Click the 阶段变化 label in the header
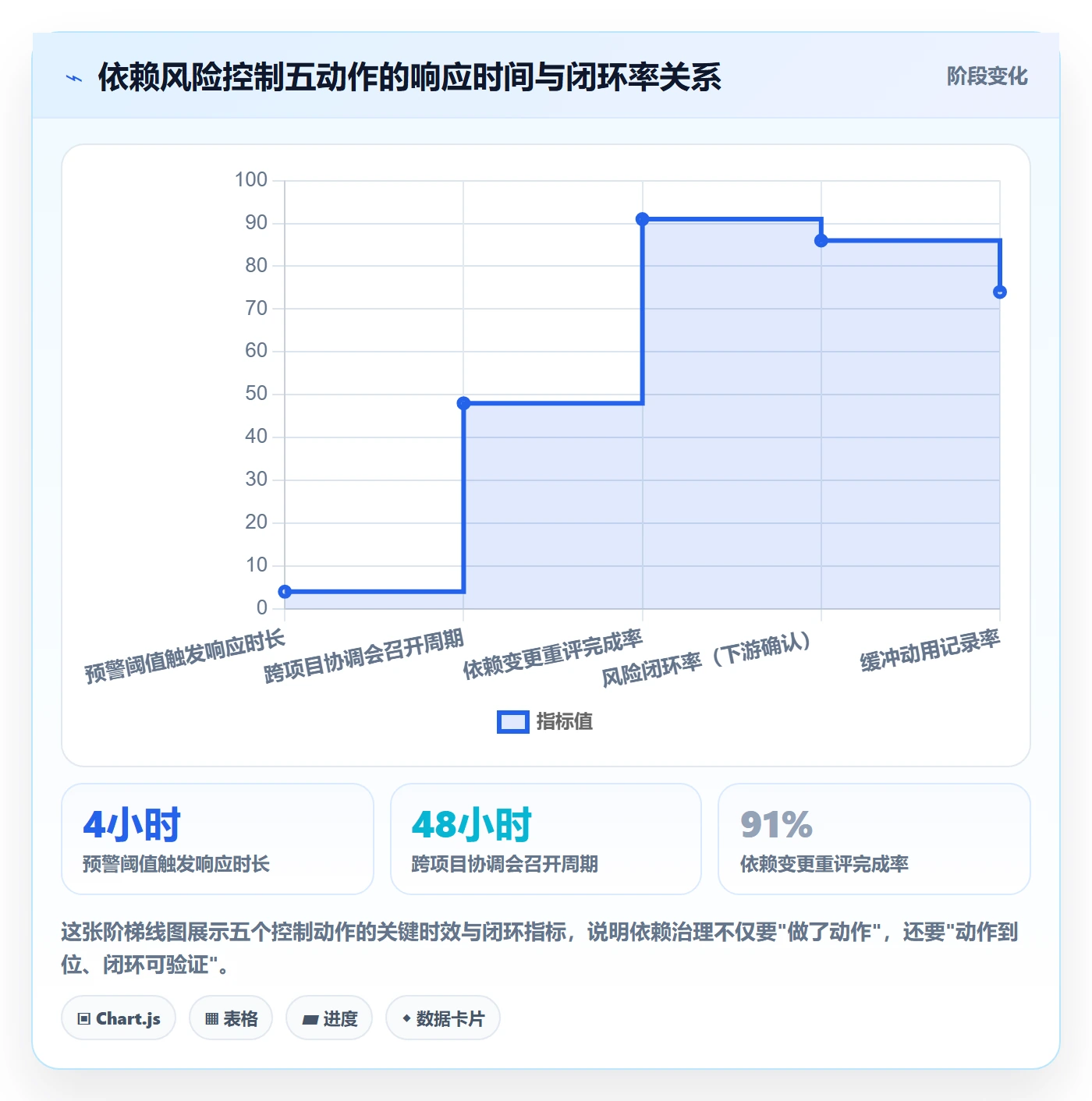 pyautogui.click(x=987, y=76)
